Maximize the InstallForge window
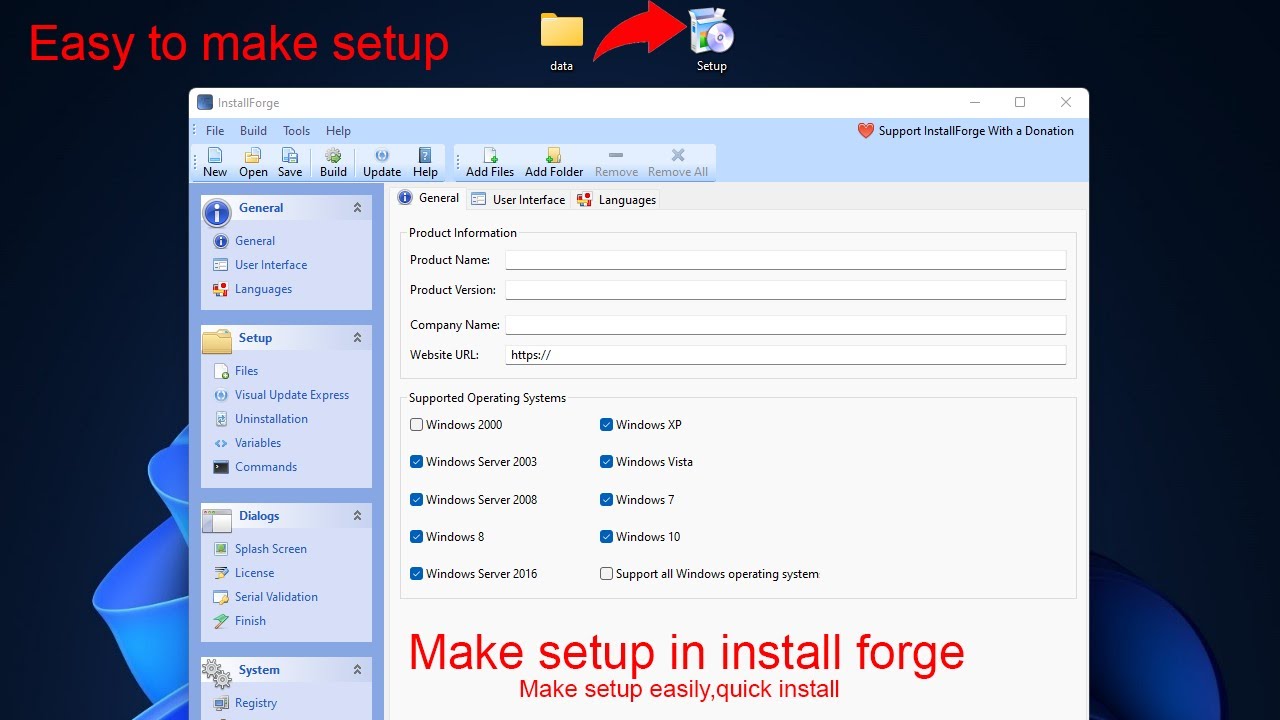Image resolution: width=1280 pixels, height=720 pixels. [1020, 102]
